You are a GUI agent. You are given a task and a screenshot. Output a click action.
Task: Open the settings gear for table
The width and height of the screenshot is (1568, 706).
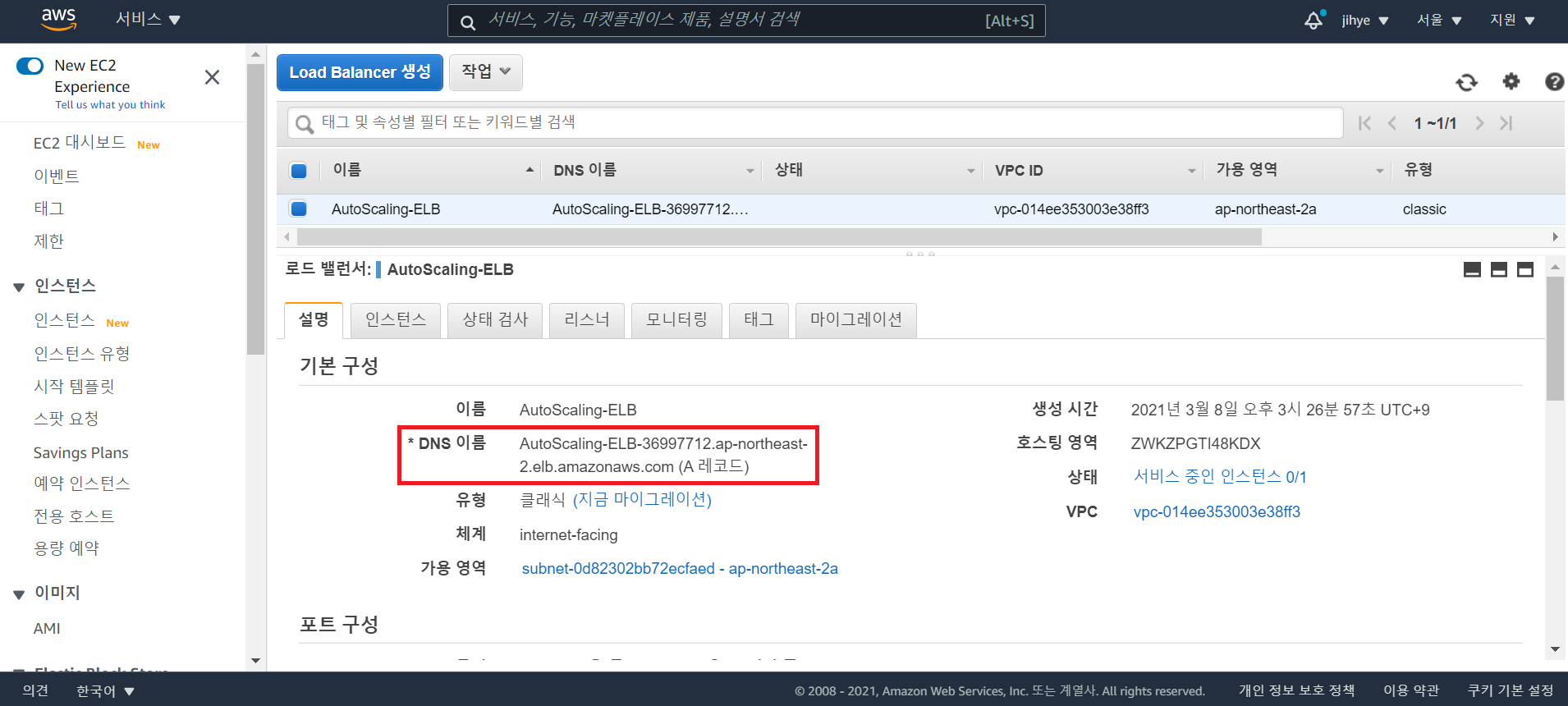(1511, 81)
